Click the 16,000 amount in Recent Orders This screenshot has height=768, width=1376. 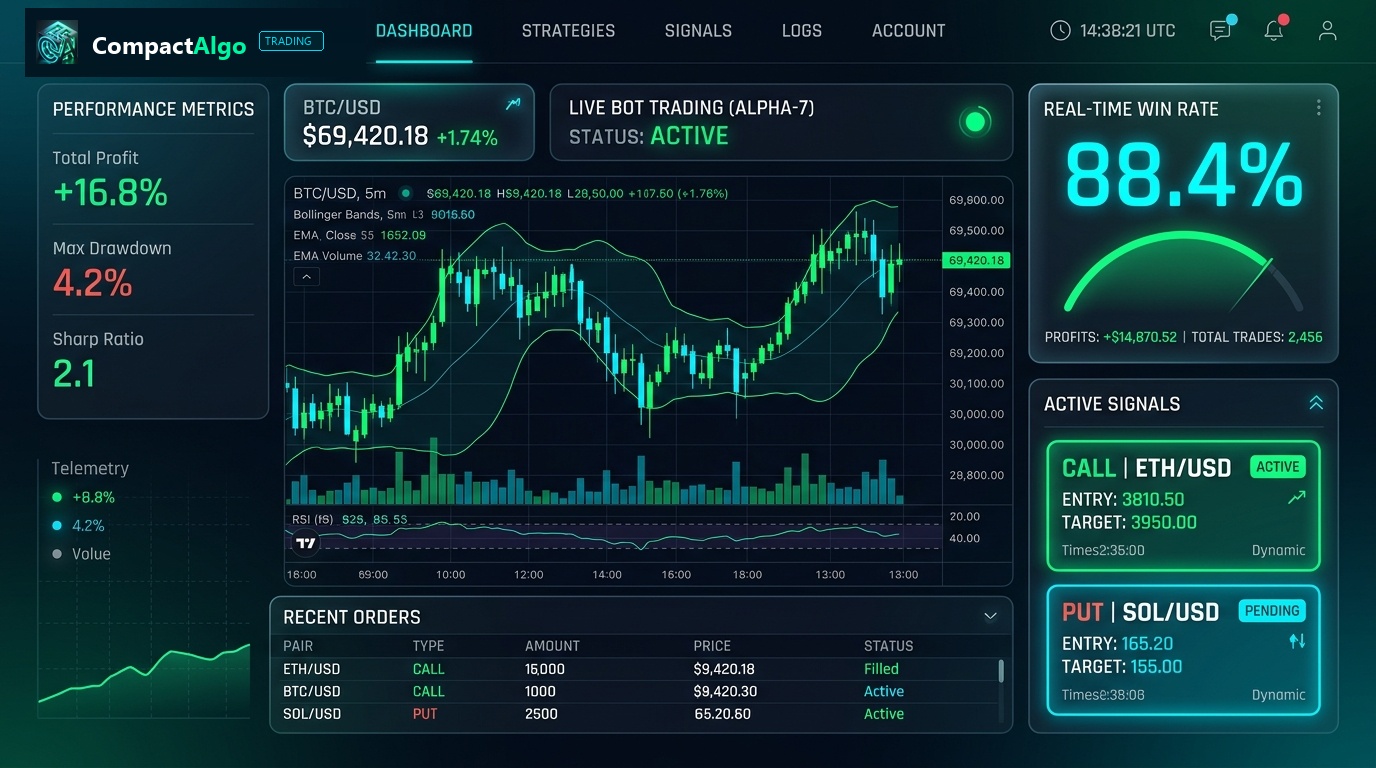545,669
